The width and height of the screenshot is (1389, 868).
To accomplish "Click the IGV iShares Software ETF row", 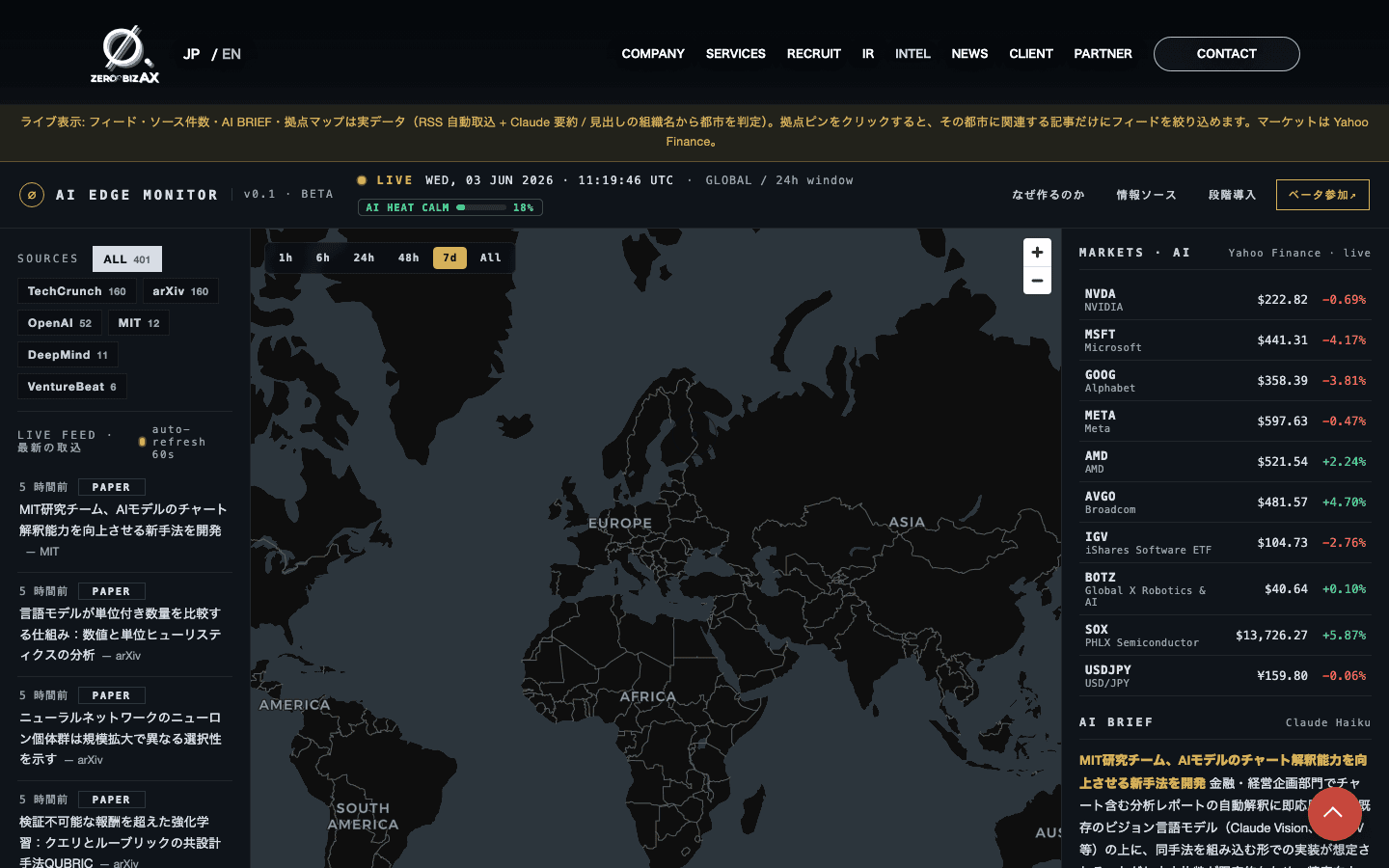I will click(1225, 543).
